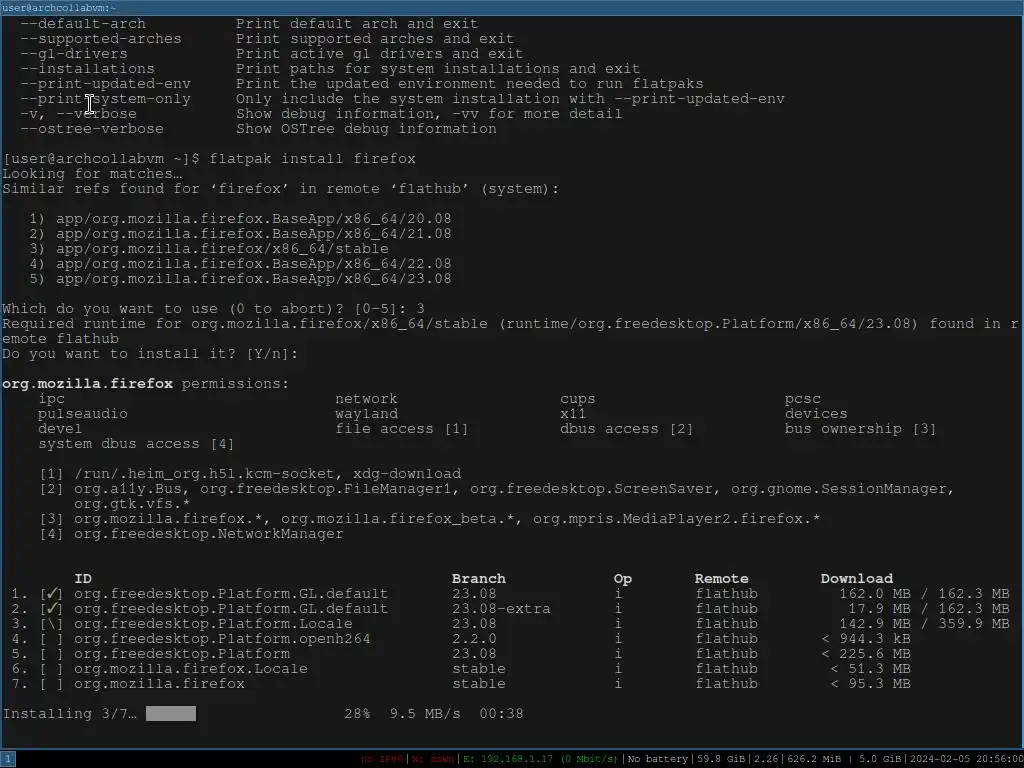1024x768 pixels.
Task: Click the date and time 2024-02-05 20:56:00
Action: coord(965,759)
